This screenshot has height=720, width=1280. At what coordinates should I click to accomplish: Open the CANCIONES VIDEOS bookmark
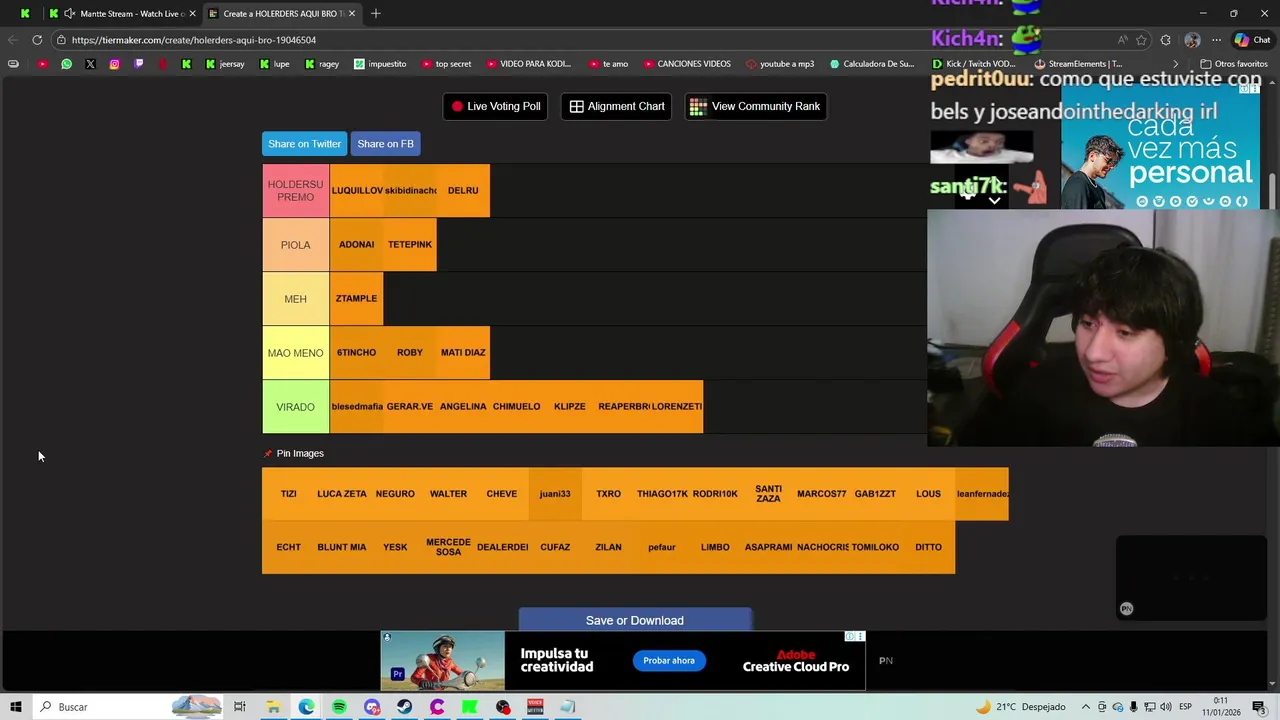687,64
